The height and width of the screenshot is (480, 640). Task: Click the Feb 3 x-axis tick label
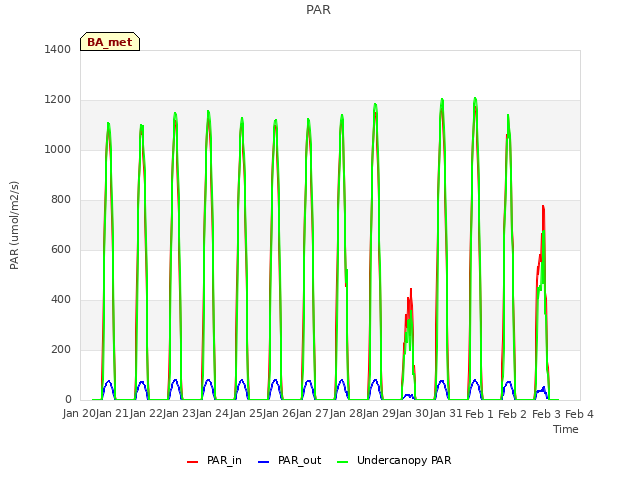(x=546, y=414)
